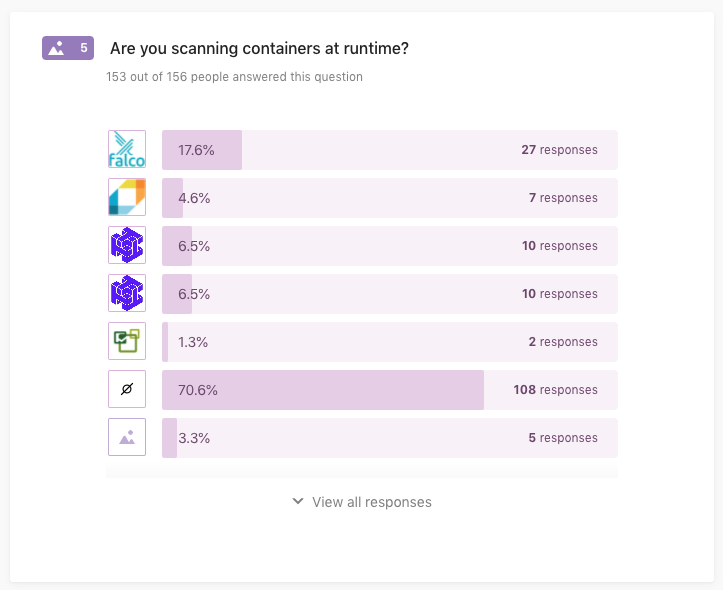Click the 108 responses label

[x=555, y=390]
